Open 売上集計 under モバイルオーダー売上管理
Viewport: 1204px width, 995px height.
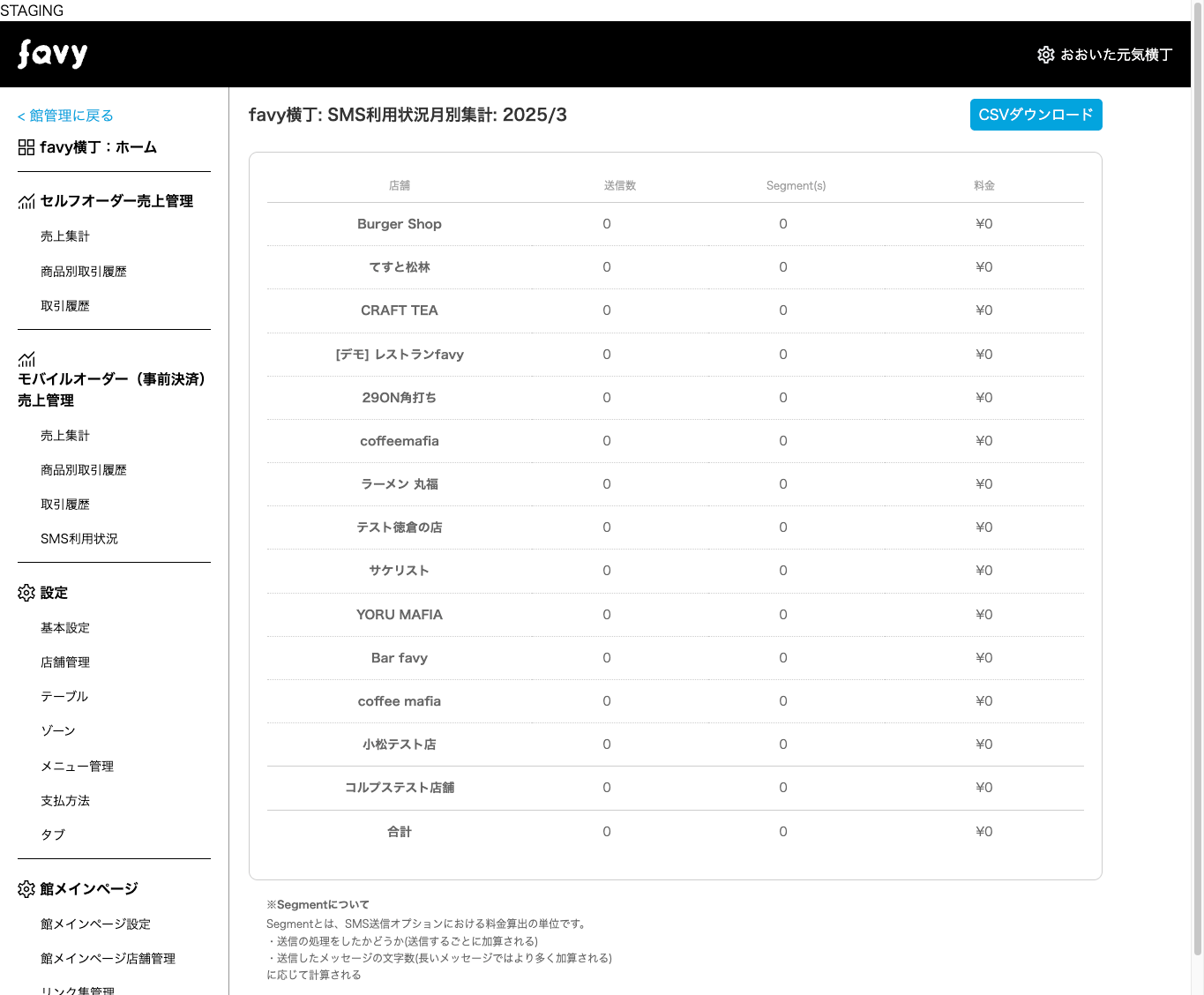click(x=65, y=436)
